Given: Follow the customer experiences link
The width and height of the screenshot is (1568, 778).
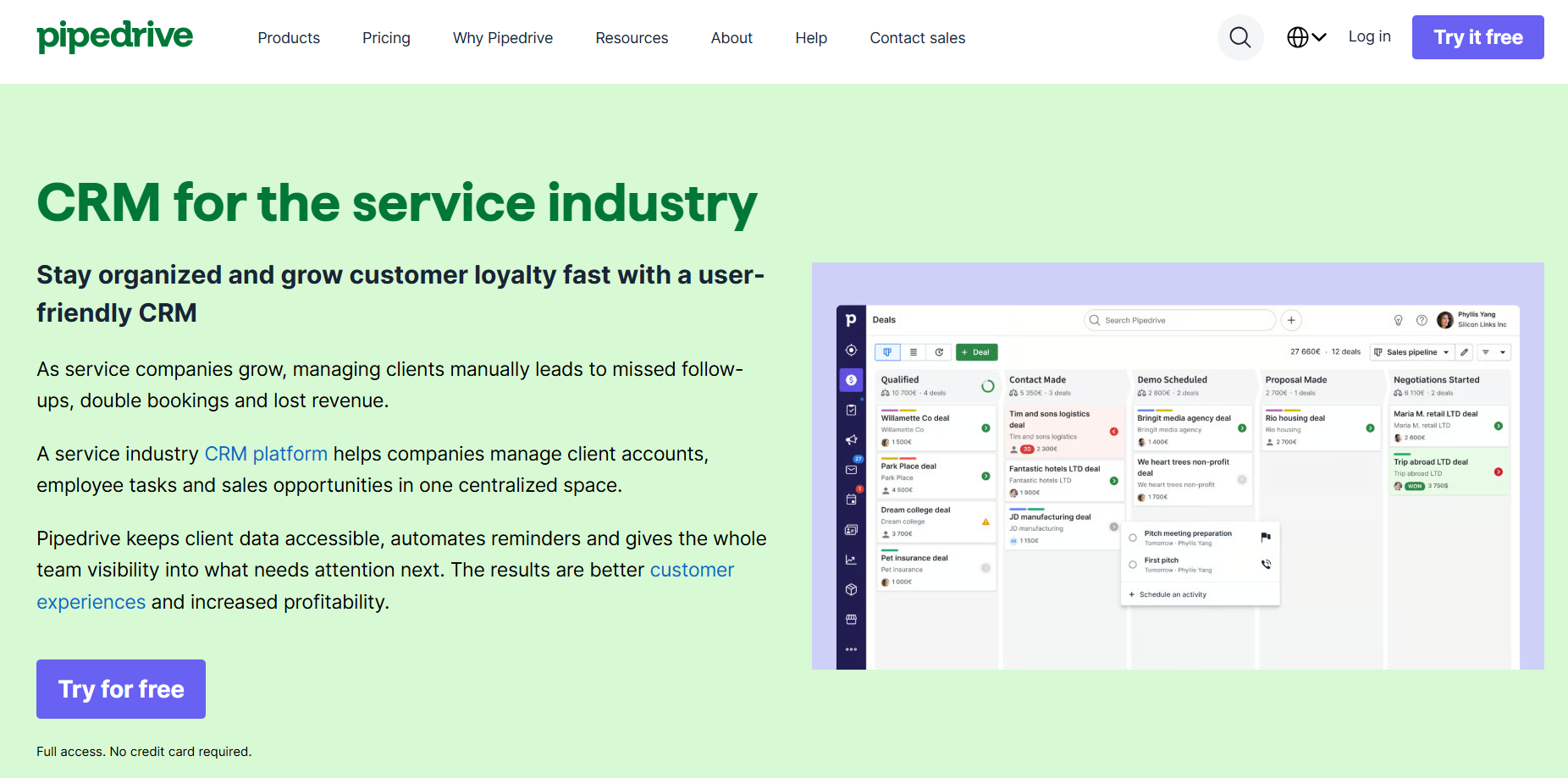Looking at the screenshot, I should tap(385, 586).
